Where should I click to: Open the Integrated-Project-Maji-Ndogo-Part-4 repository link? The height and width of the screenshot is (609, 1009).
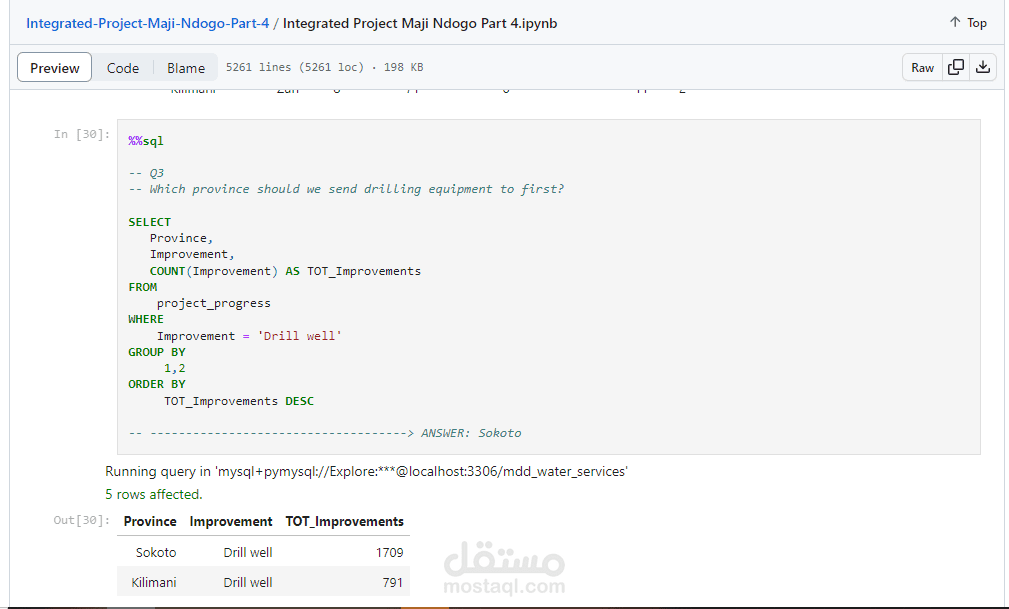click(147, 23)
